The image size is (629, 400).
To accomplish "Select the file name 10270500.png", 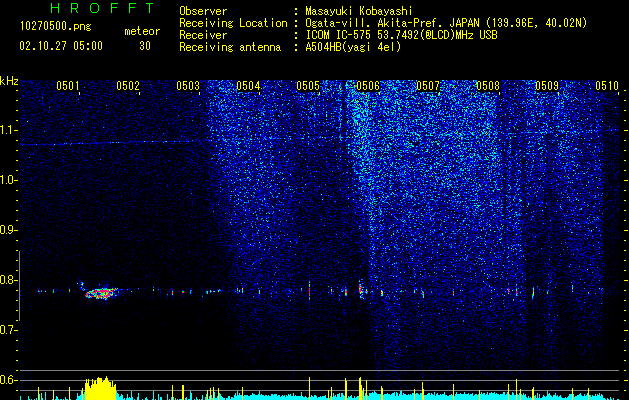I will 56,27.
